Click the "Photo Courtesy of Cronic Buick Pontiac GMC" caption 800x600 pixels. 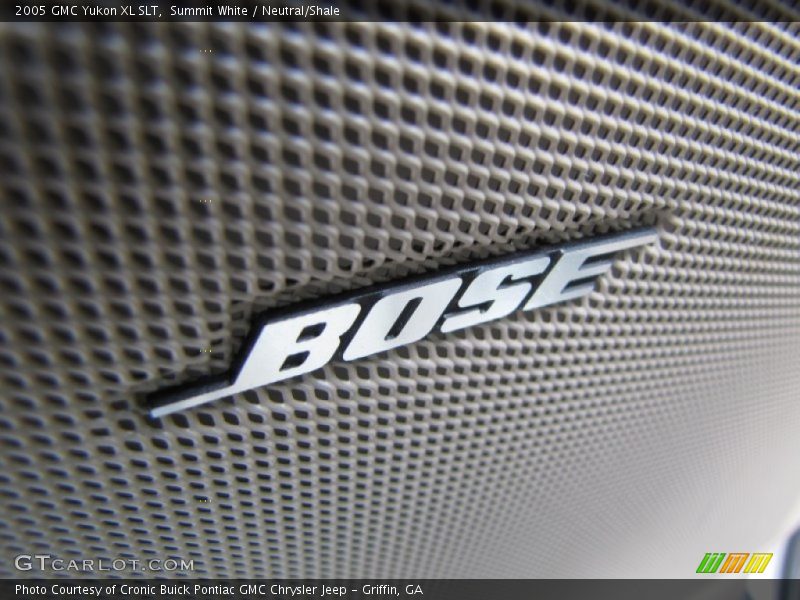(140, 590)
